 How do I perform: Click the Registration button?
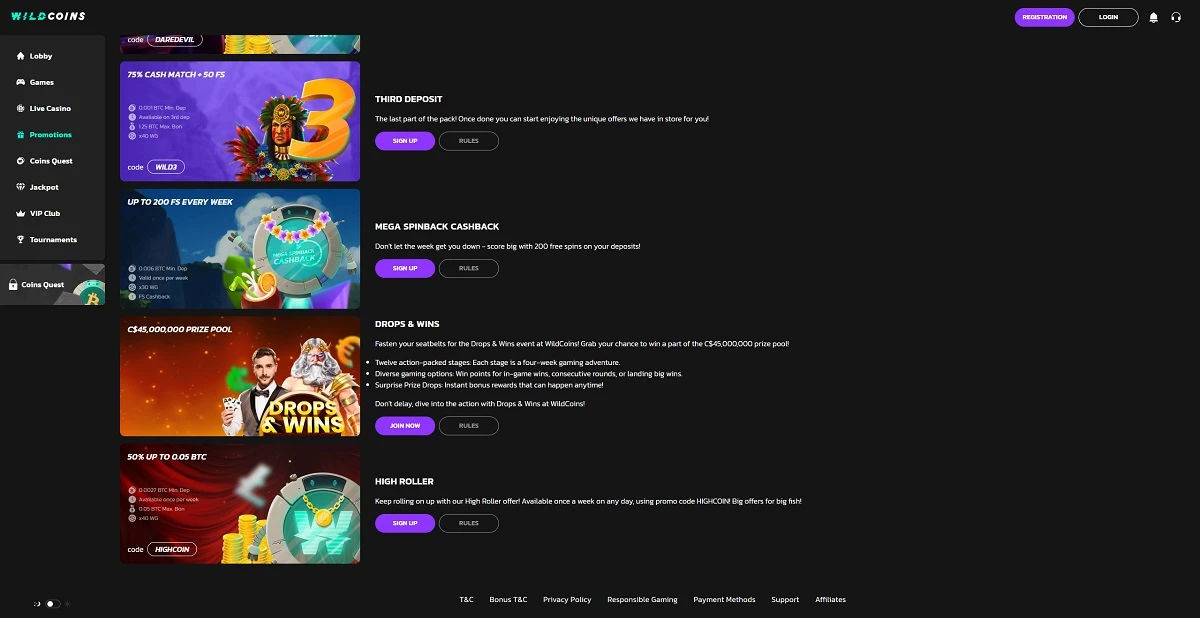[1044, 17]
